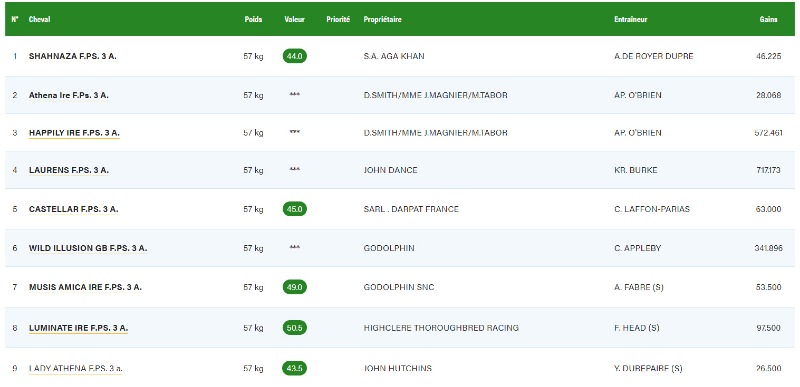Viewport: 800px width, 387px height.
Task: Sort by the Cheval column header
Action: click(39, 19)
